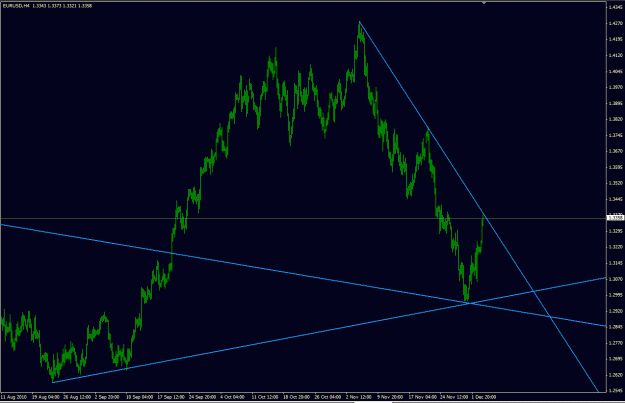Click the 18 Oct 20:00 date label
Viewport: 625px width, 403px height.
(297, 397)
